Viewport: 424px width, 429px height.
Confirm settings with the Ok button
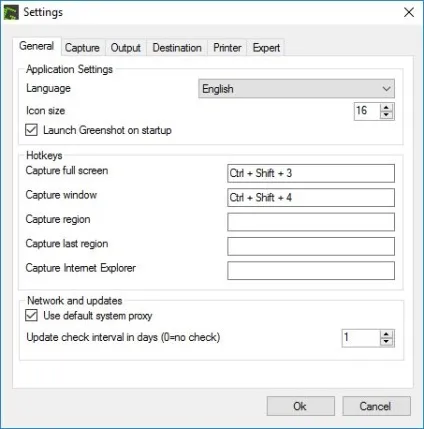[x=301, y=406]
